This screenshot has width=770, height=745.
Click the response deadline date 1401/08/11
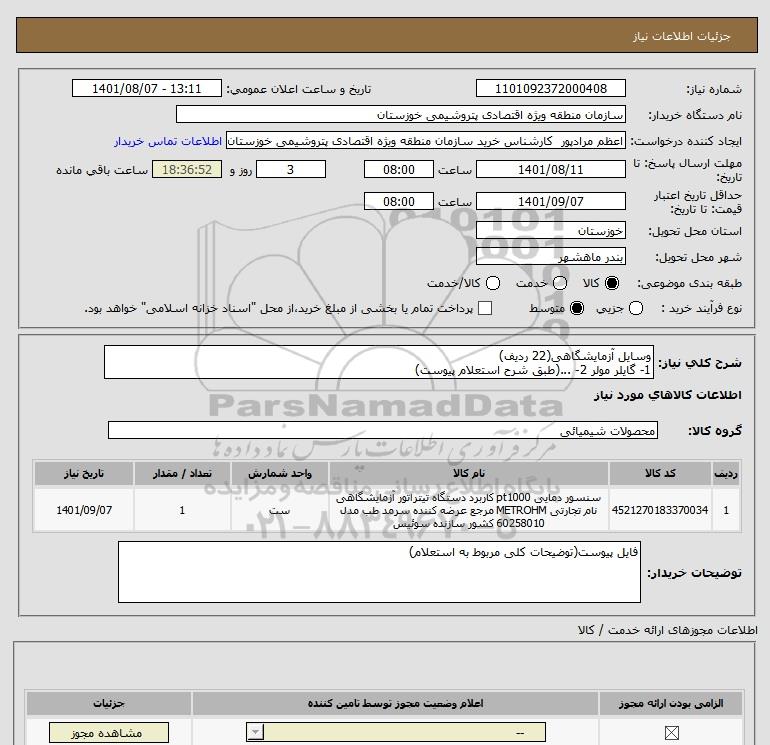point(550,169)
